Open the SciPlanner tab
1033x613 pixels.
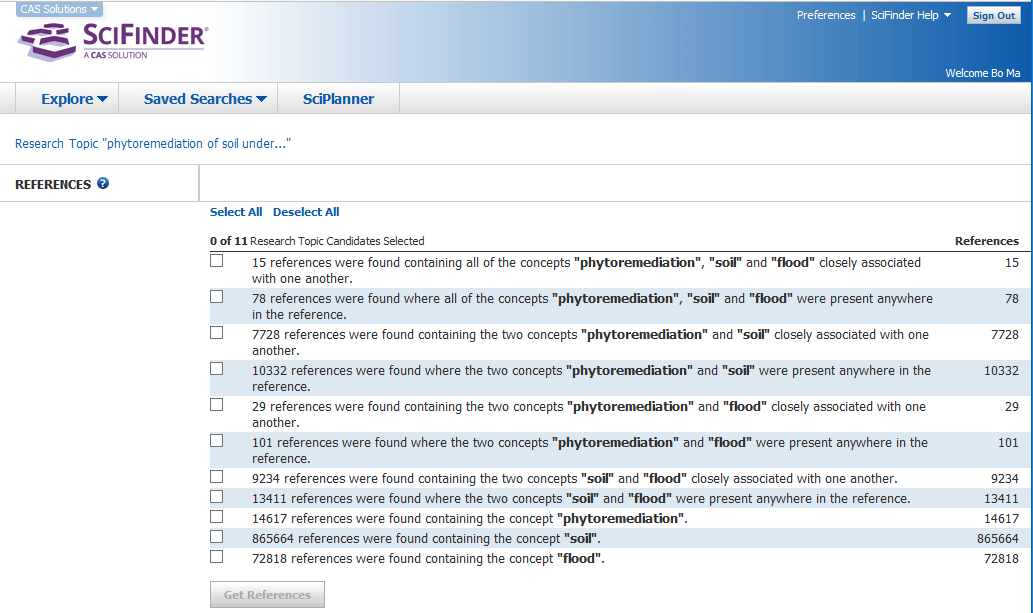pyautogui.click(x=338, y=99)
